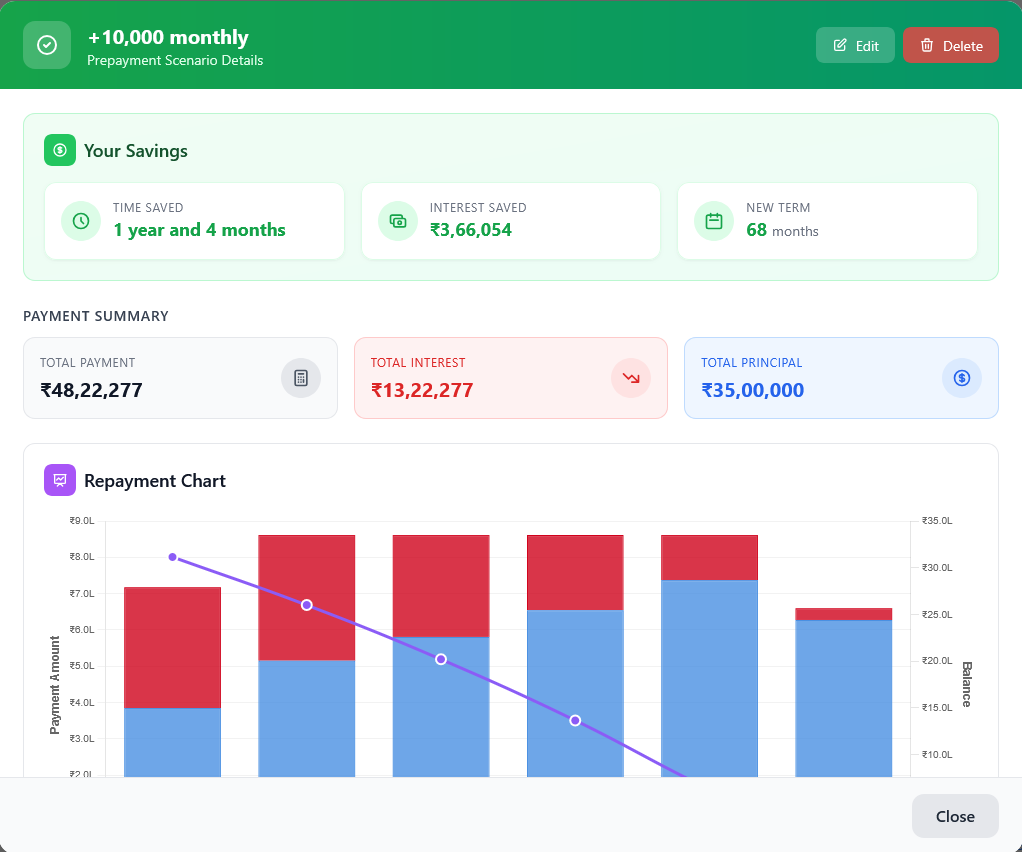
Task: Click the purple chart icon beside Repayment Chart
Action: 59,480
